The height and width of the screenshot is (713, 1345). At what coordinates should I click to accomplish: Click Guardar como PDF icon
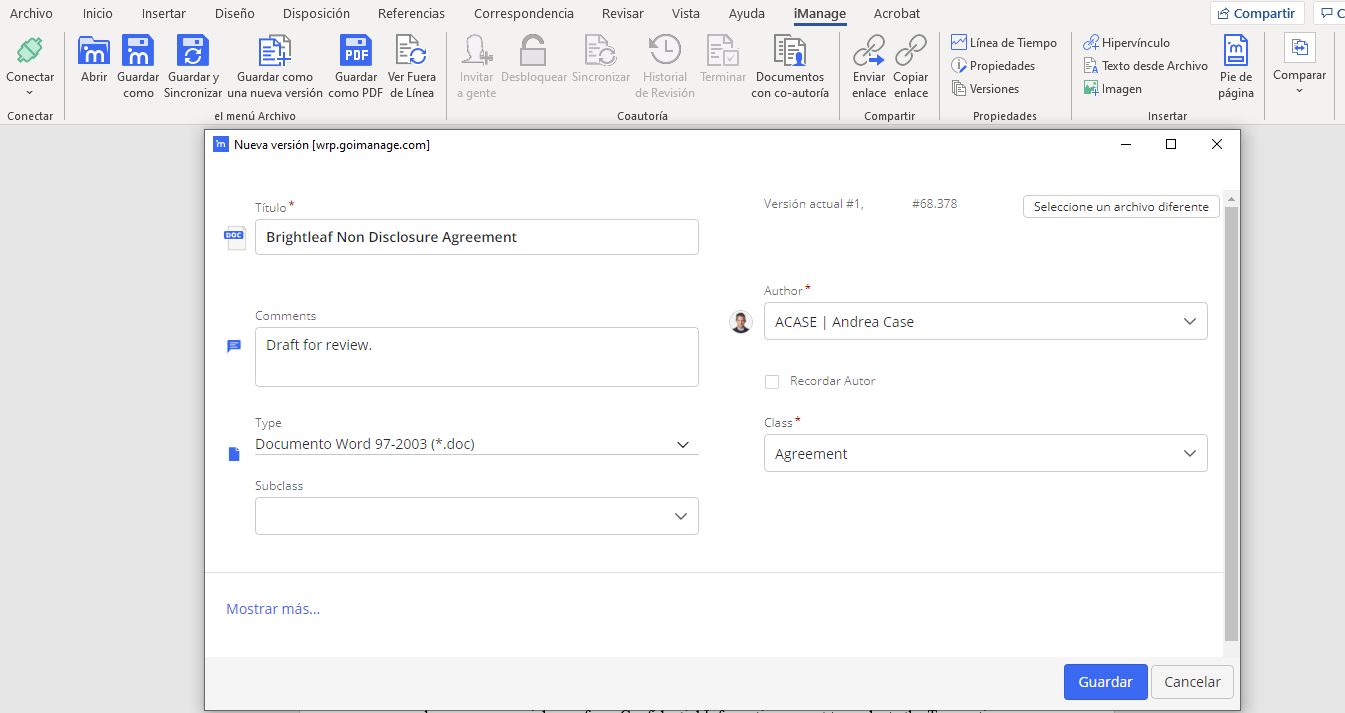pyautogui.click(x=356, y=51)
